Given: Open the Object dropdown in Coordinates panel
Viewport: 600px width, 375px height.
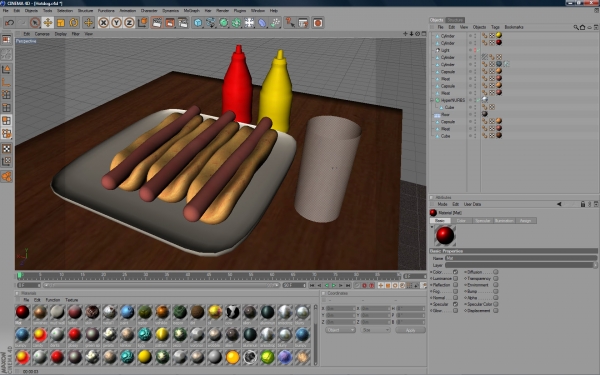Looking at the screenshot, I should pyautogui.click(x=340, y=330).
